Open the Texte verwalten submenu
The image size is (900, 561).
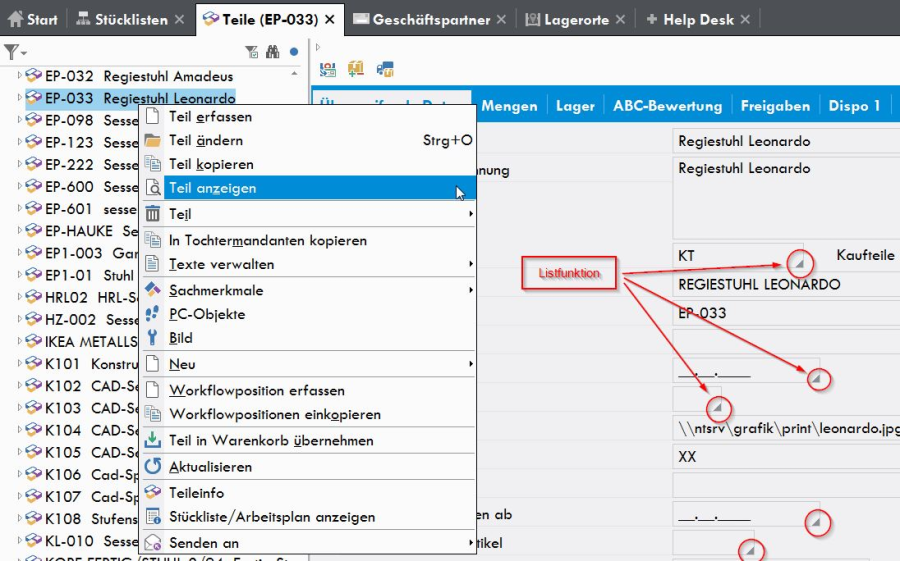coord(308,264)
